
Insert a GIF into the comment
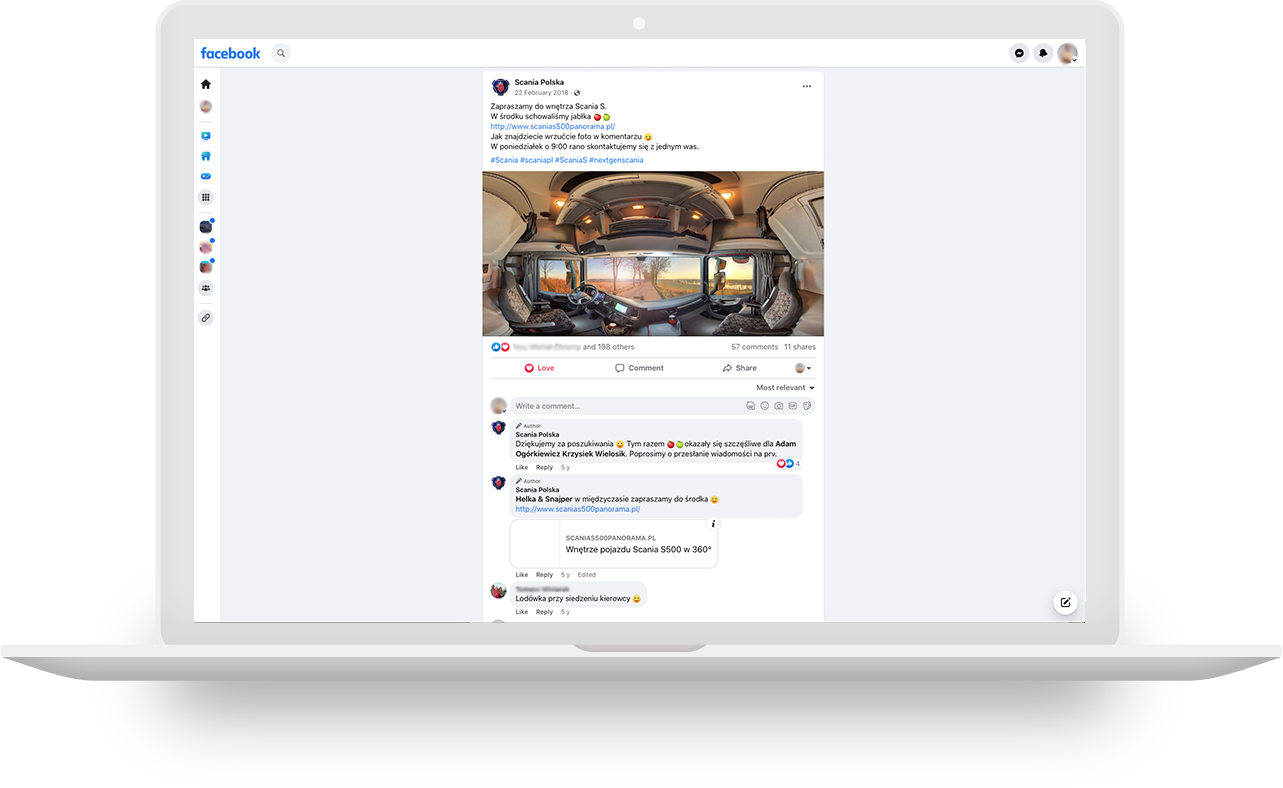[793, 406]
